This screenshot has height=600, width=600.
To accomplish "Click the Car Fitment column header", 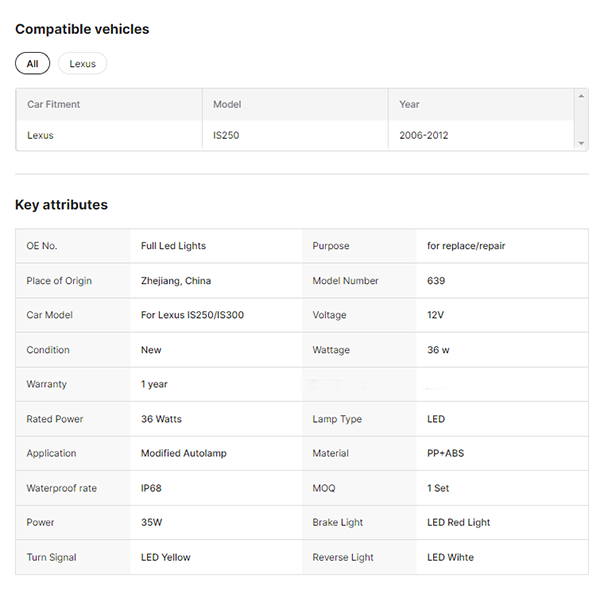I will pyautogui.click(x=54, y=104).
